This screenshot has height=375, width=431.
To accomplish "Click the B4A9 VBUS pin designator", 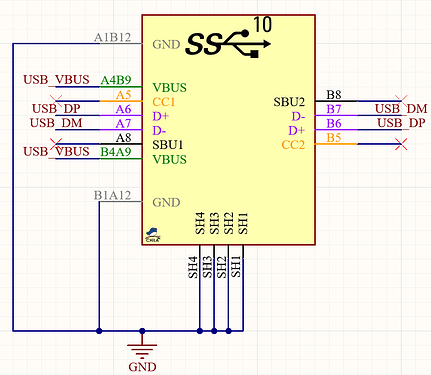I will [x=116, y=152].
